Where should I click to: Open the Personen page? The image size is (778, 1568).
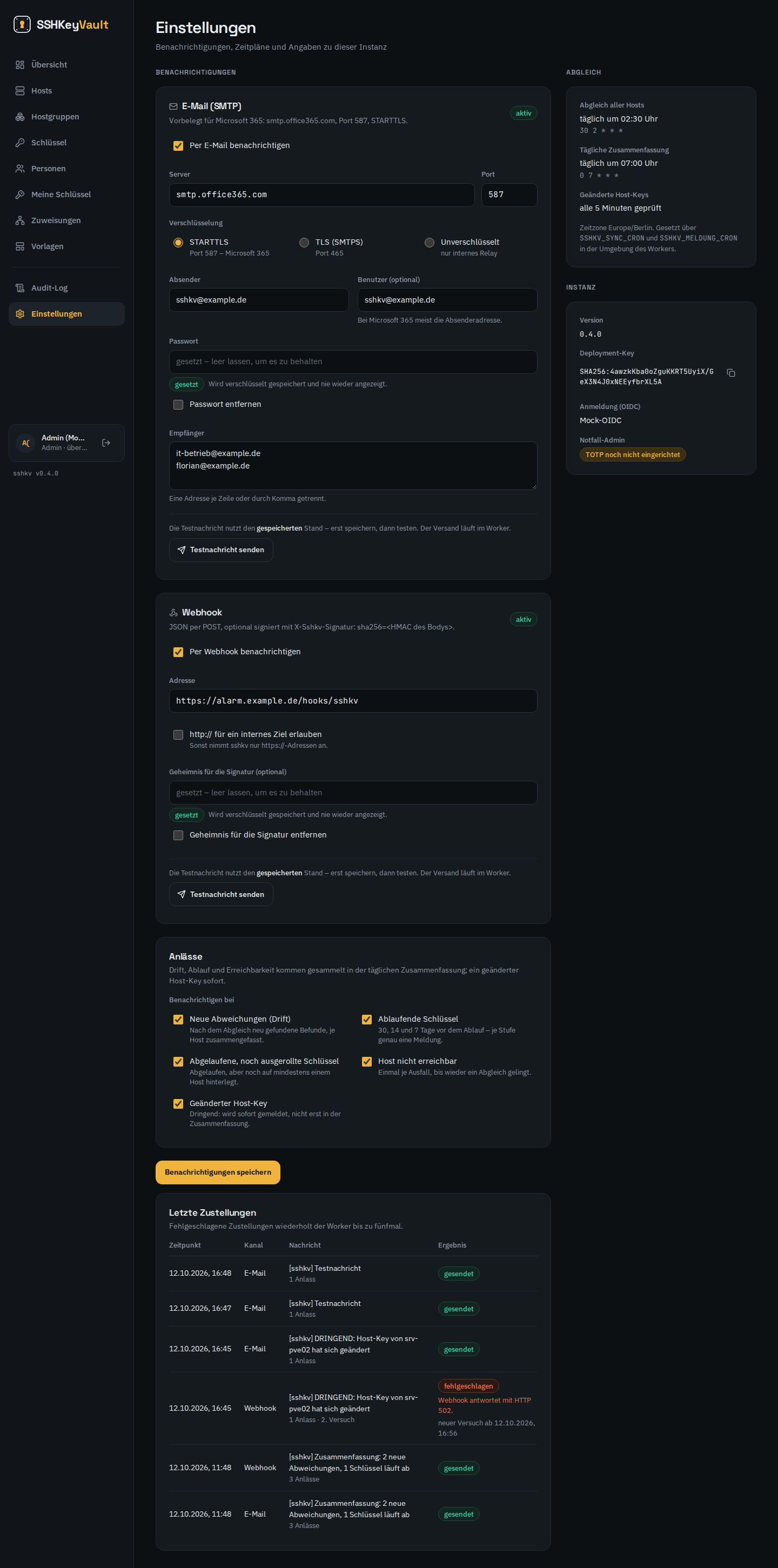66,169
